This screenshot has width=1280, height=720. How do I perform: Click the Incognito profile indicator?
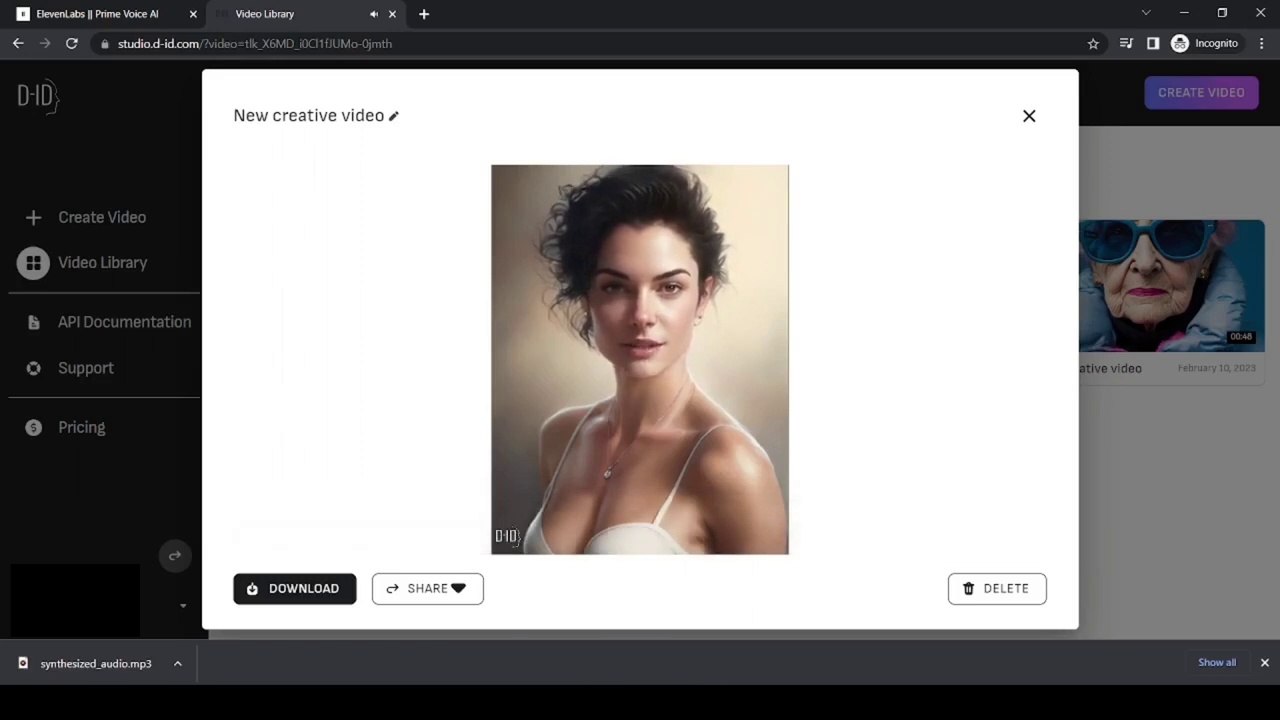click(x=1205, y=44)
